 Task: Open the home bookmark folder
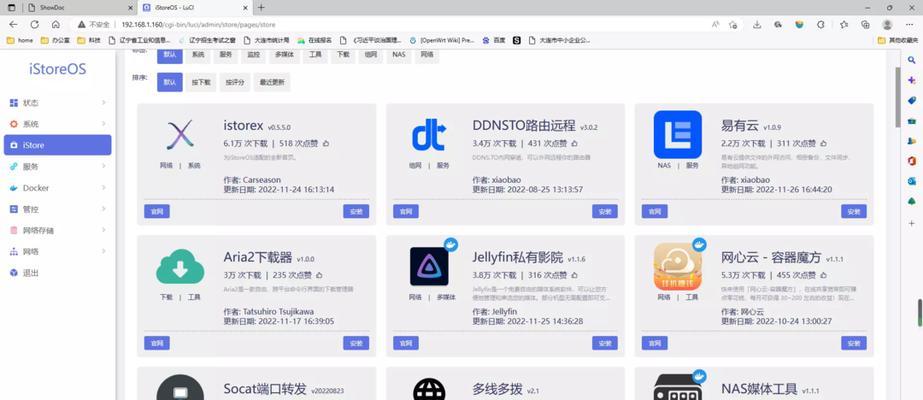pyautogui.click(x=20, y=41)
